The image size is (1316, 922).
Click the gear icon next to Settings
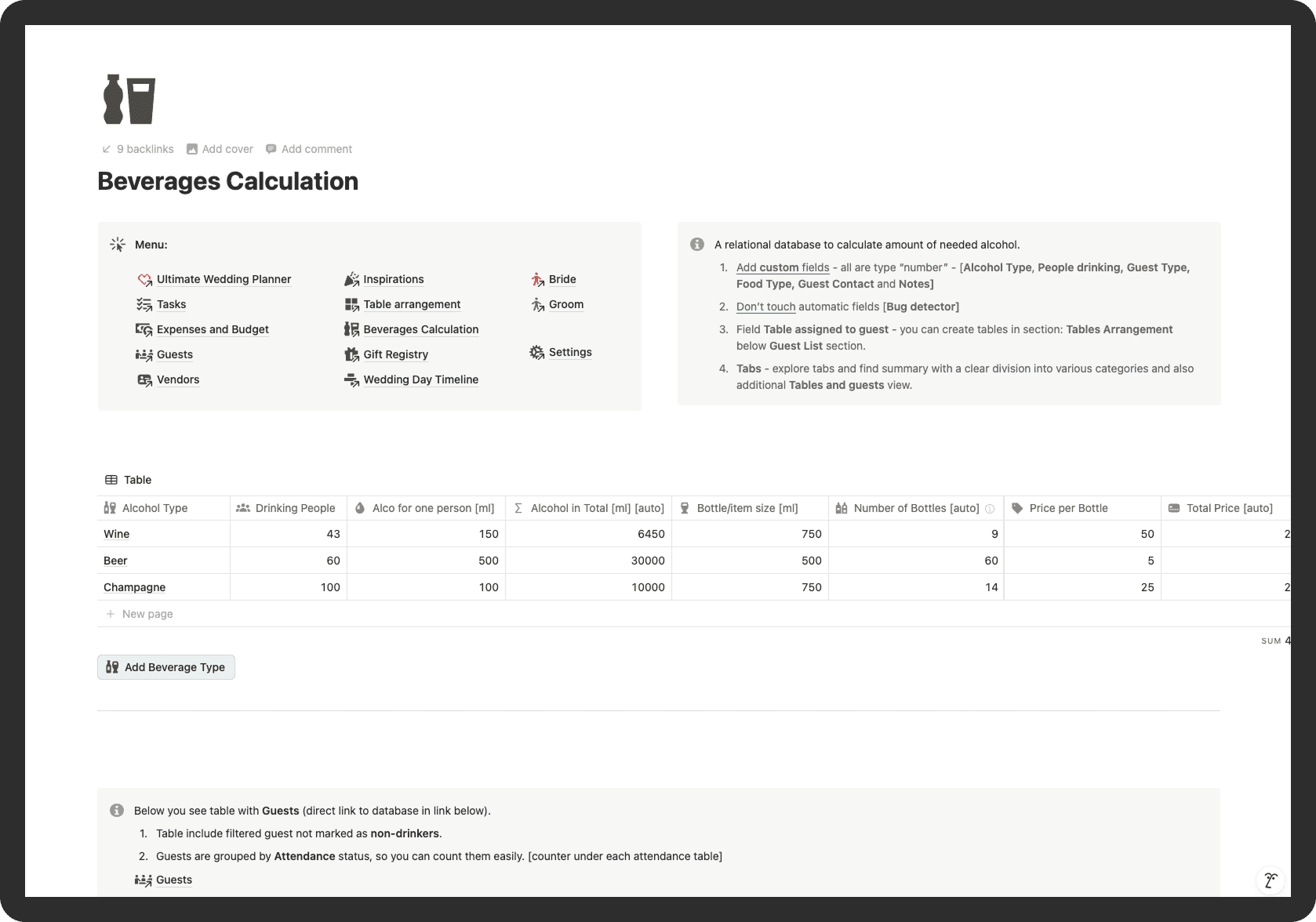(536, 352)
